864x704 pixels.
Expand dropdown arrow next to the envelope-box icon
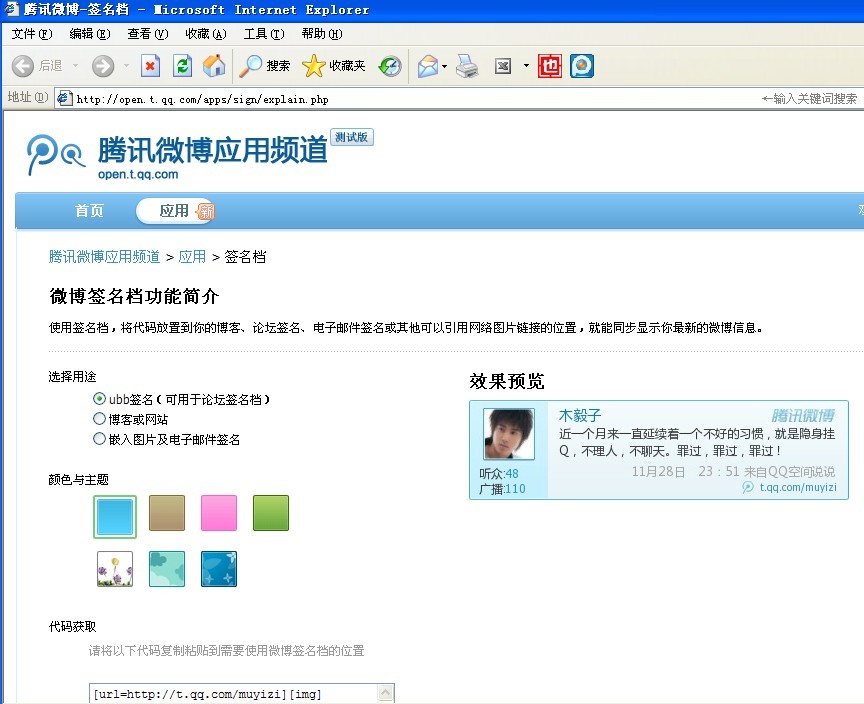pos(526,66)
